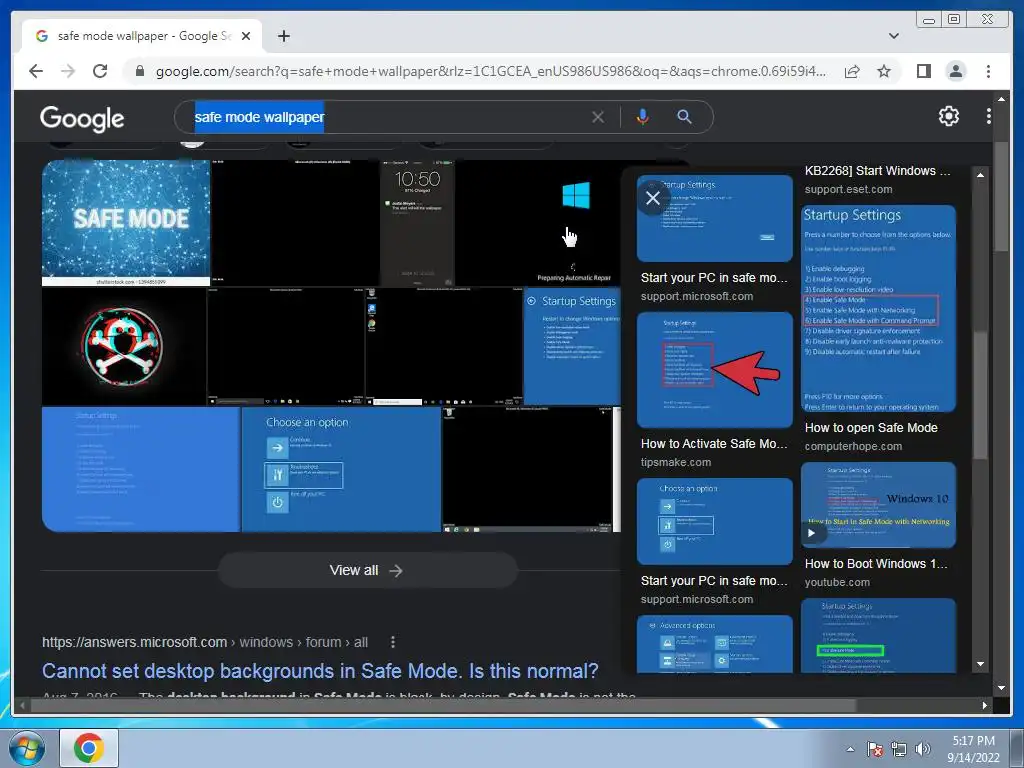Open the answers.microsoft.com breadcrumb URL
The image size is (1024, 768).
(x=205, y=642)
